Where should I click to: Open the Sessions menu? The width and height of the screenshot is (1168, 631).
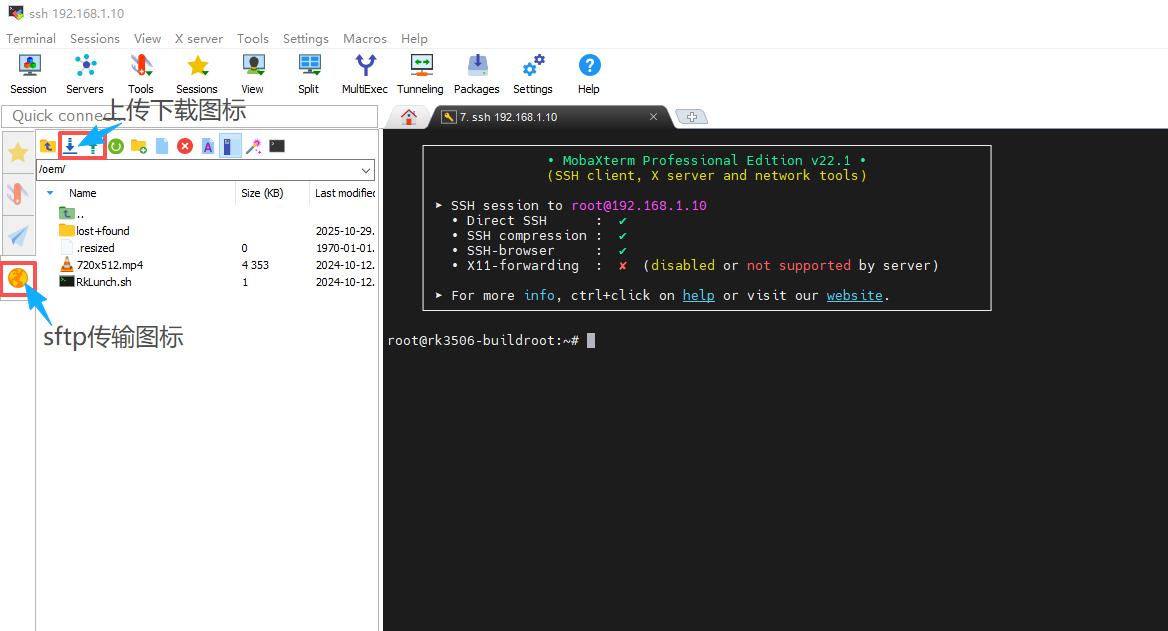click(95, 39)
